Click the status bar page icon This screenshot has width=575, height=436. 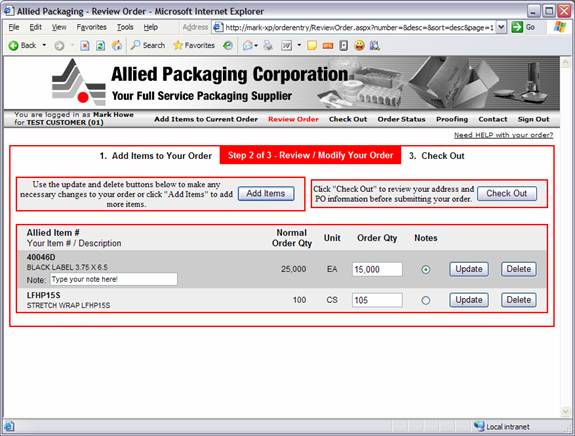pyautogui.click(x=9, y=426)
